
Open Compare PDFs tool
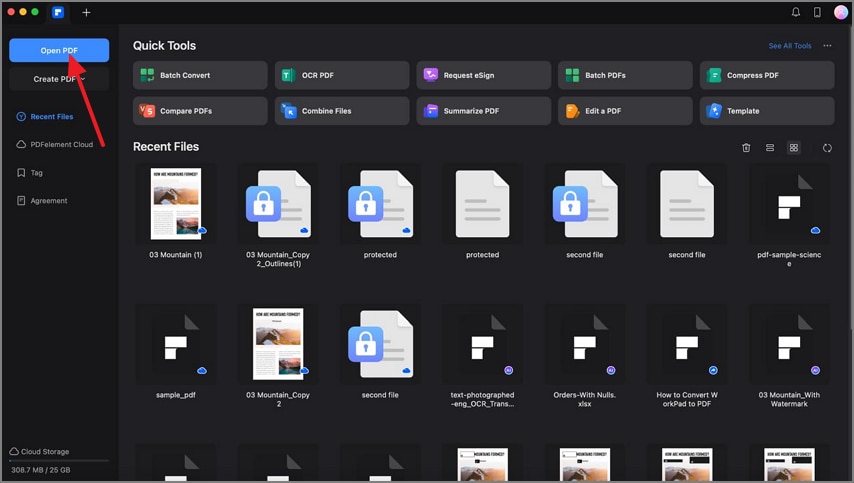pyautogui.click(x=200, y=111)
